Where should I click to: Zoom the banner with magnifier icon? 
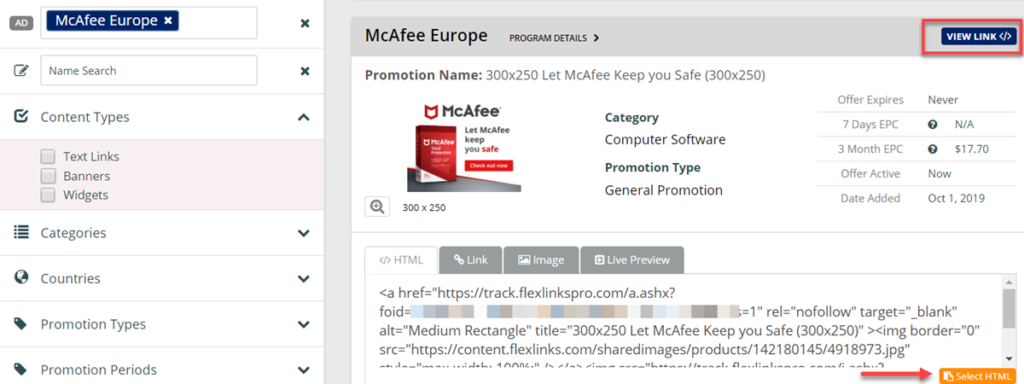[x=377, y=206]
